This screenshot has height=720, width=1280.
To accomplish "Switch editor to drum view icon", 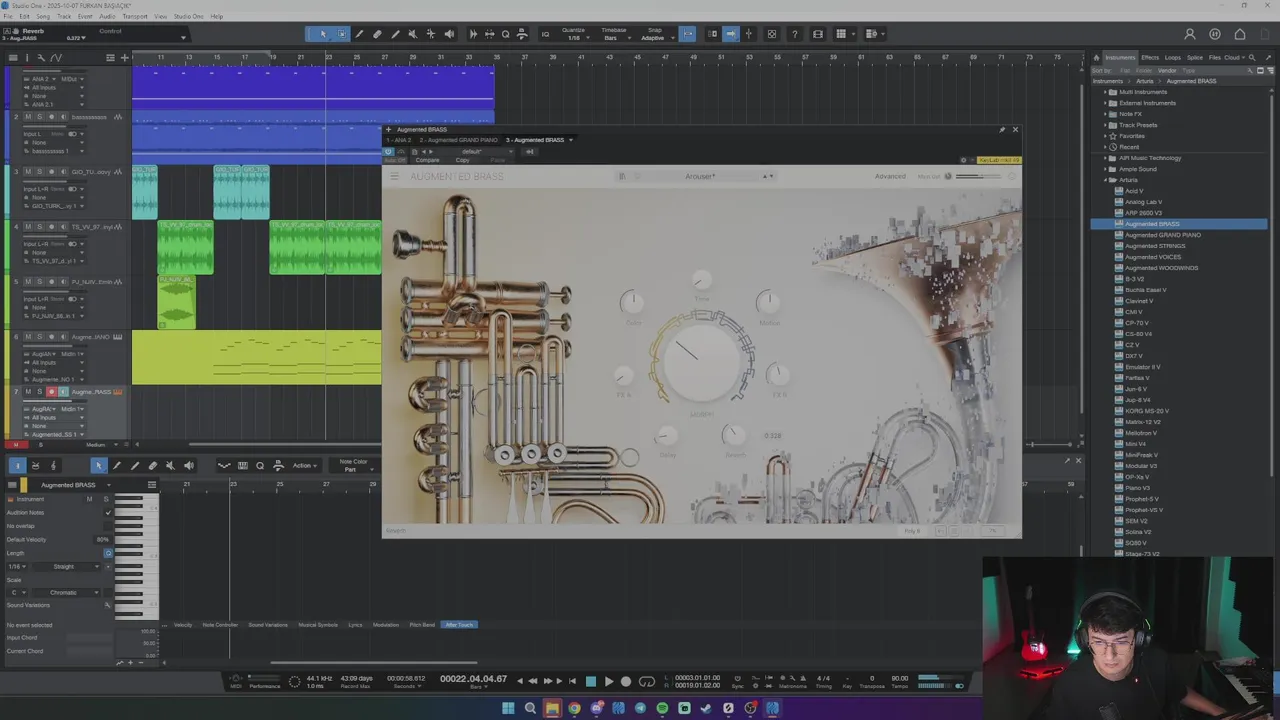I will (35, 465).
